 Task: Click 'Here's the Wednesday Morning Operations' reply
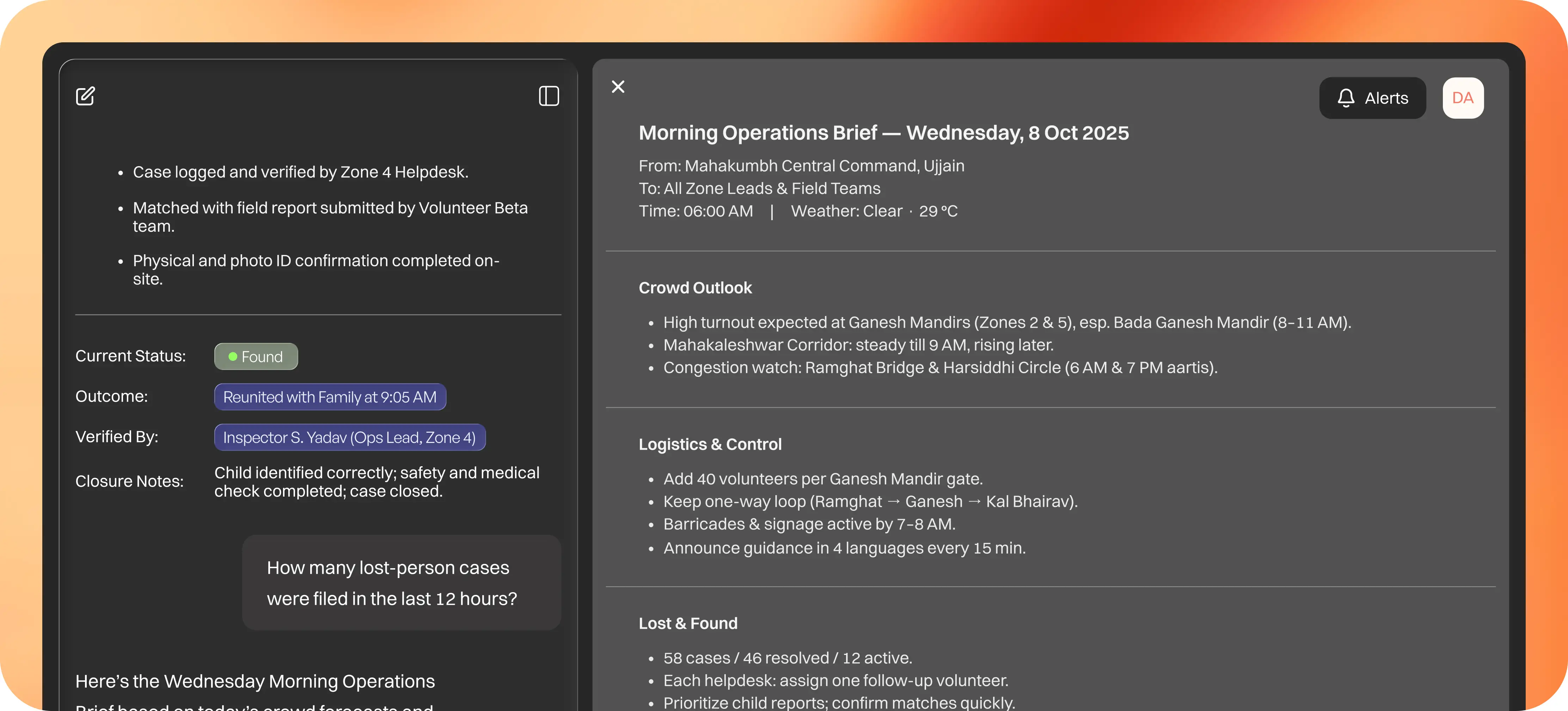coord(255,681)
